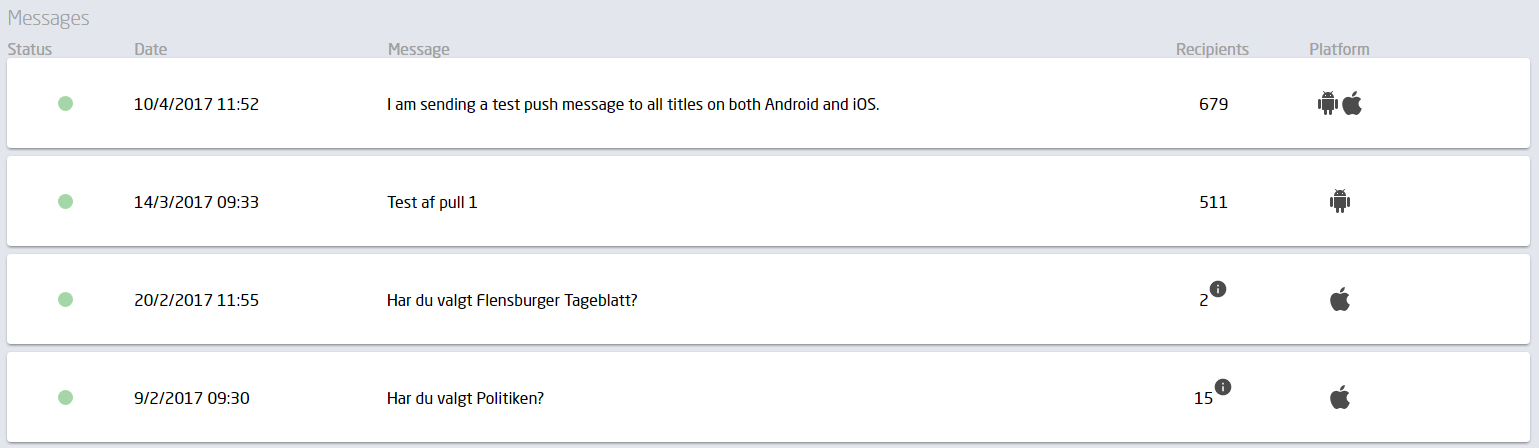
Task: Click the Message column header
Action: pyautogui.click(x=418, y=49)
